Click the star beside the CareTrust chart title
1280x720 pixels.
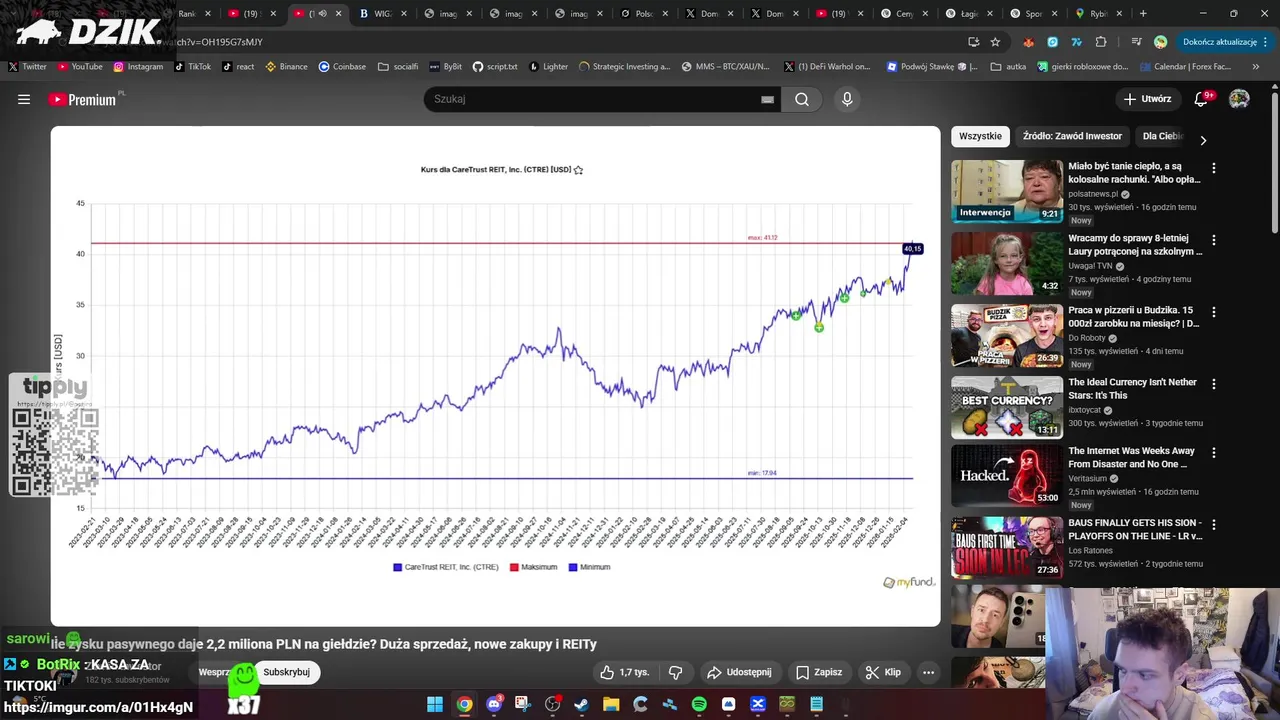[x=578, y=170]
